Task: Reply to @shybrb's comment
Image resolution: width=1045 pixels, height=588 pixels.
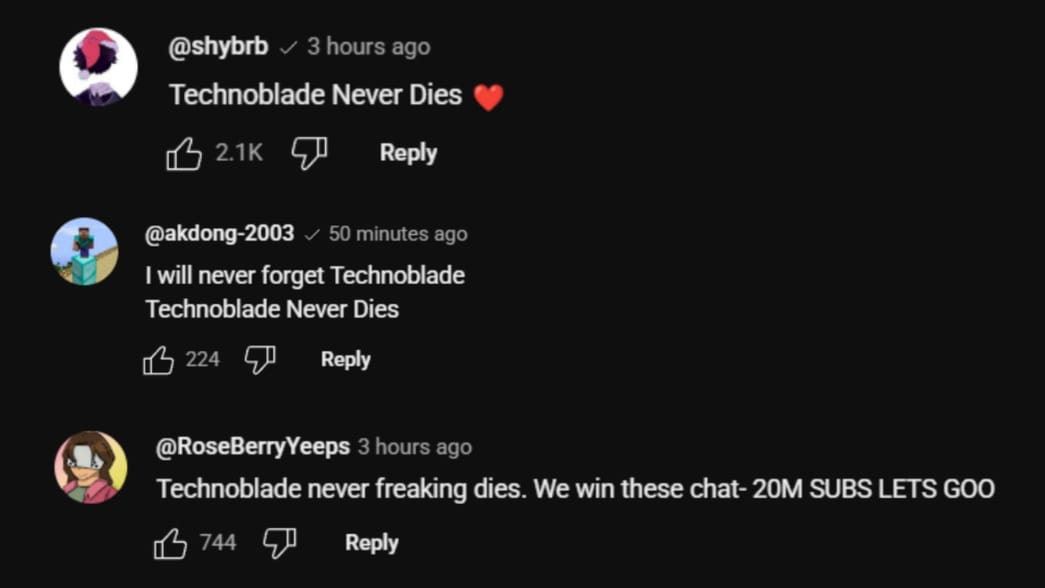Action: coord(407,152)
